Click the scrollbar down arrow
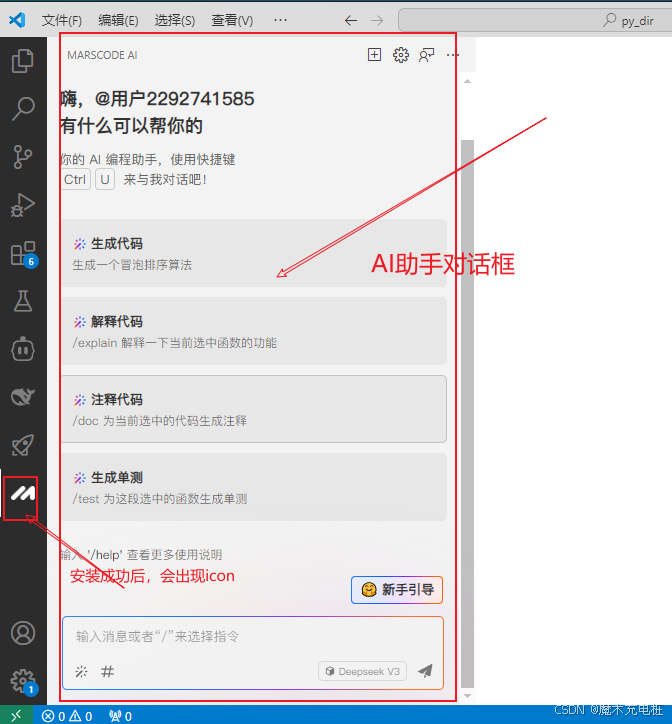The width and height of the screenshot is (672, 724). tap(467, 696)
